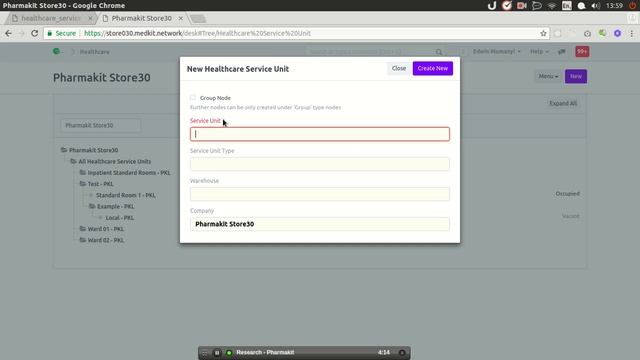Open the Wi-Fi network tray menu
This screenshot has height=360, width=640.
point(552,6)
